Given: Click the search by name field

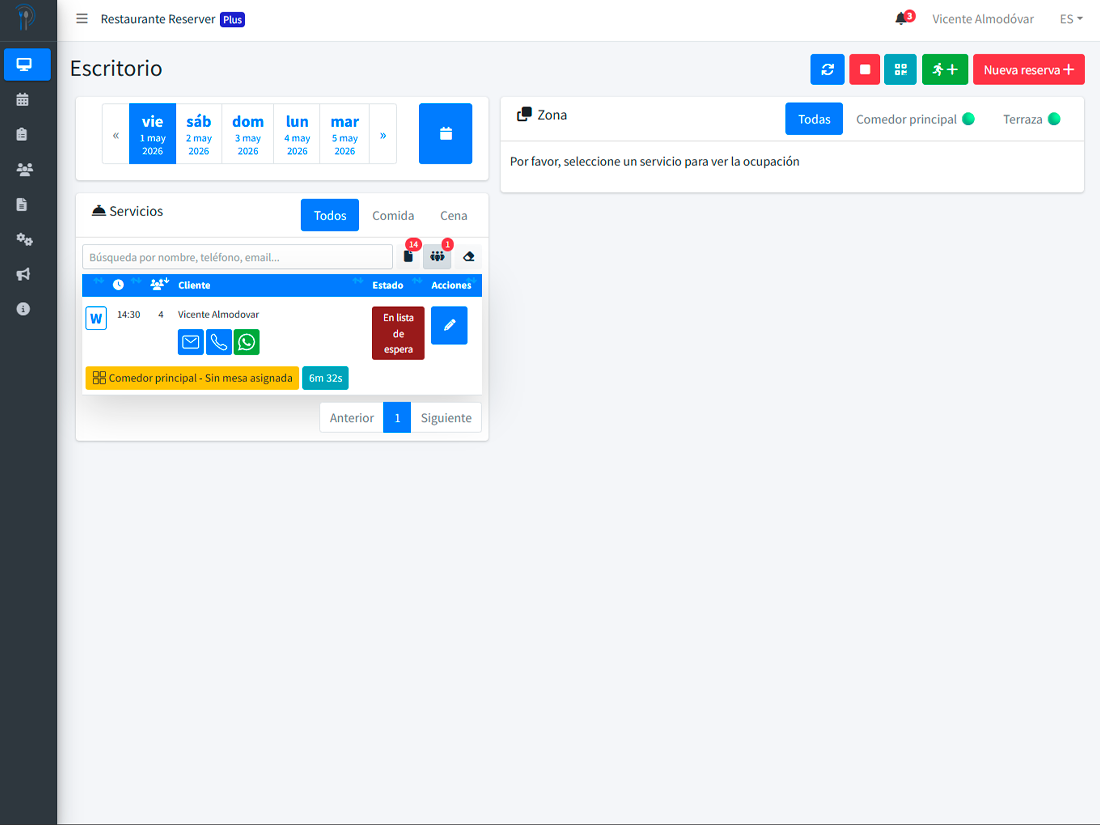Looking at the screenshot, I should pos(237,257).
